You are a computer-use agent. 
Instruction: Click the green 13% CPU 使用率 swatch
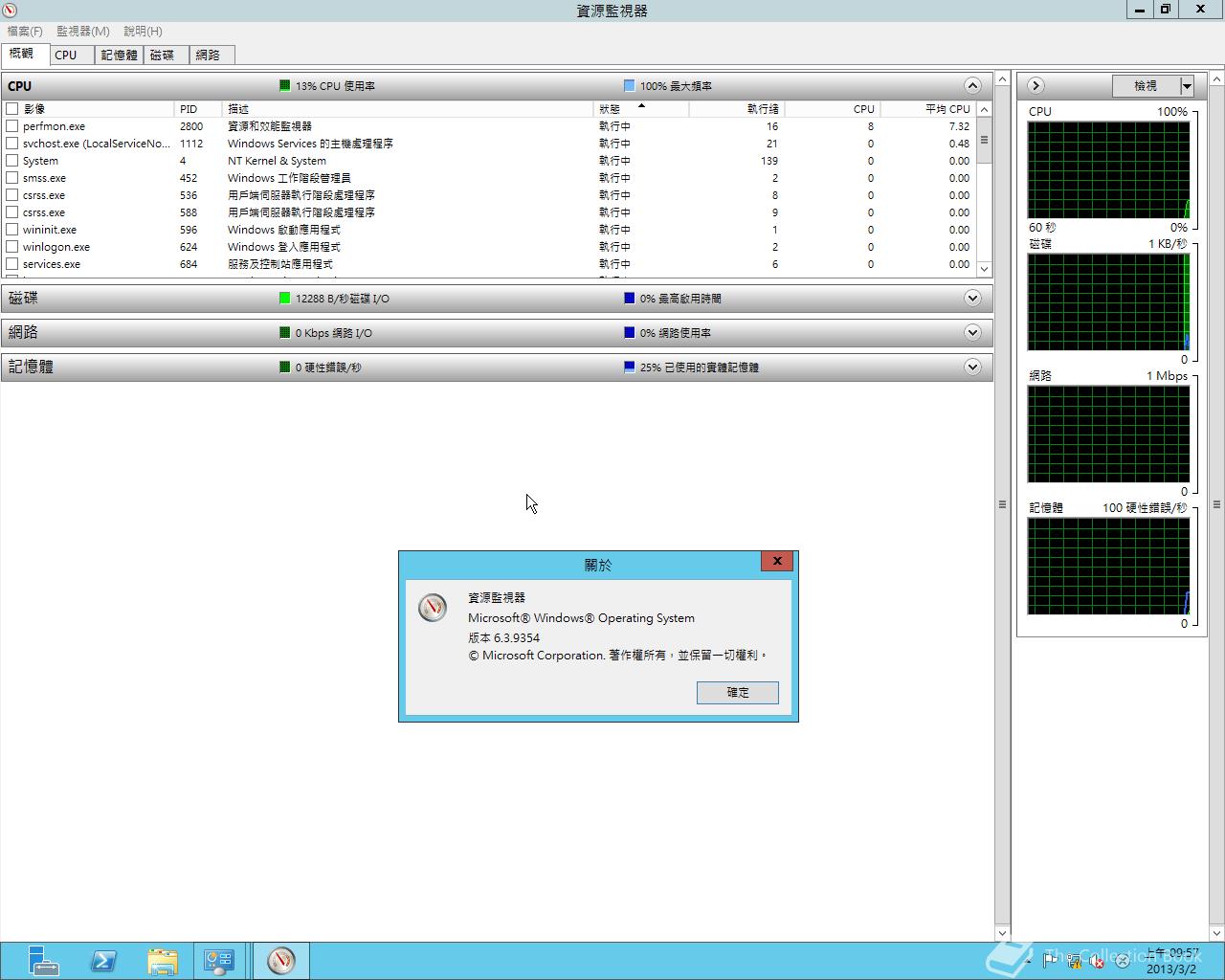tap(284, 86)
